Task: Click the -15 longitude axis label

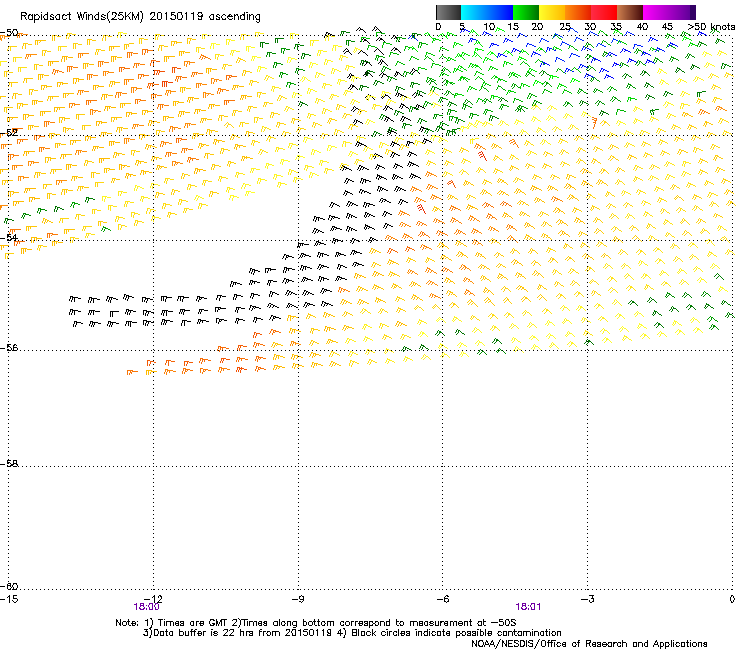Action: 9,599
